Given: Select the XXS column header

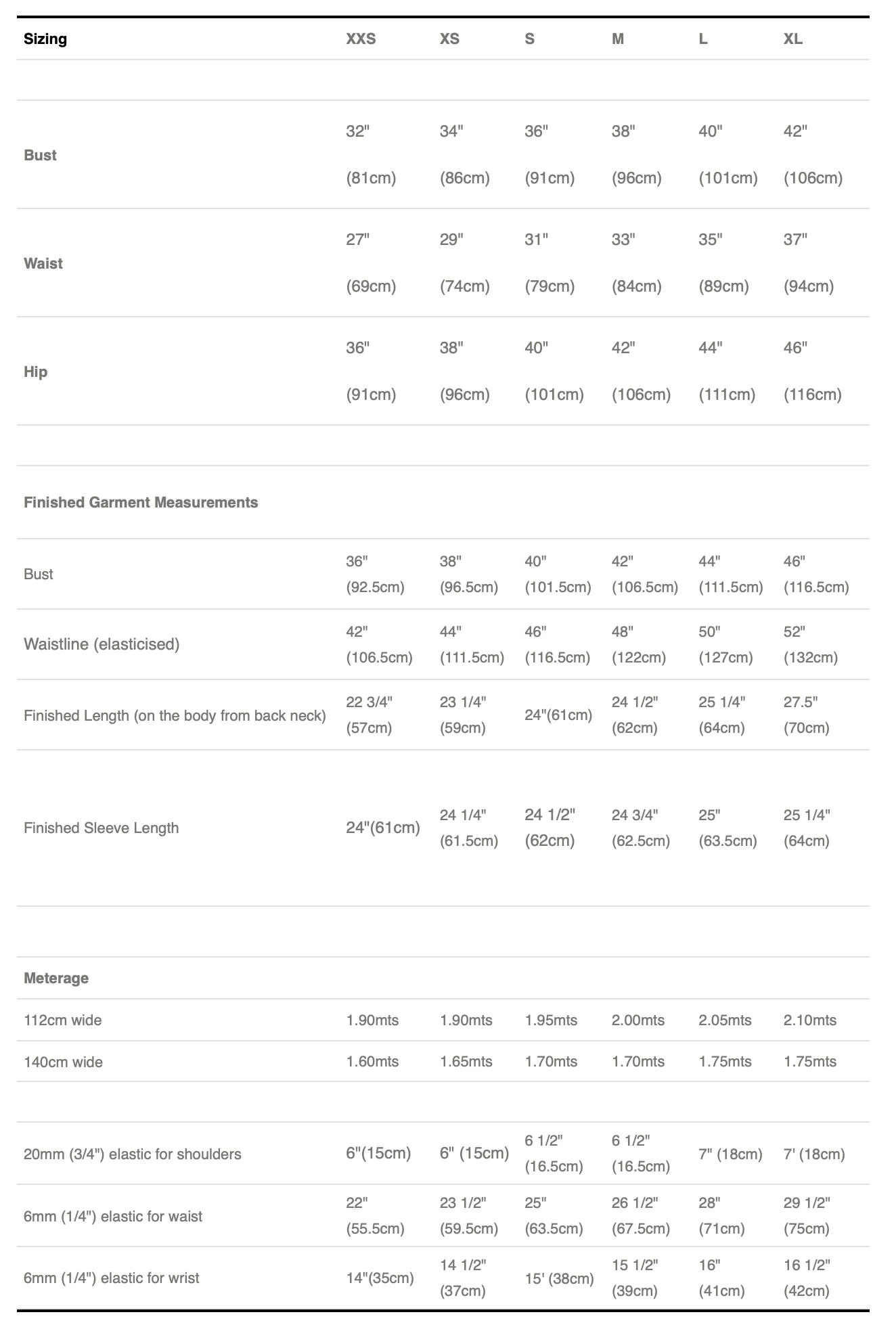Looking at the screenshot, I should [x=361, y=39].
